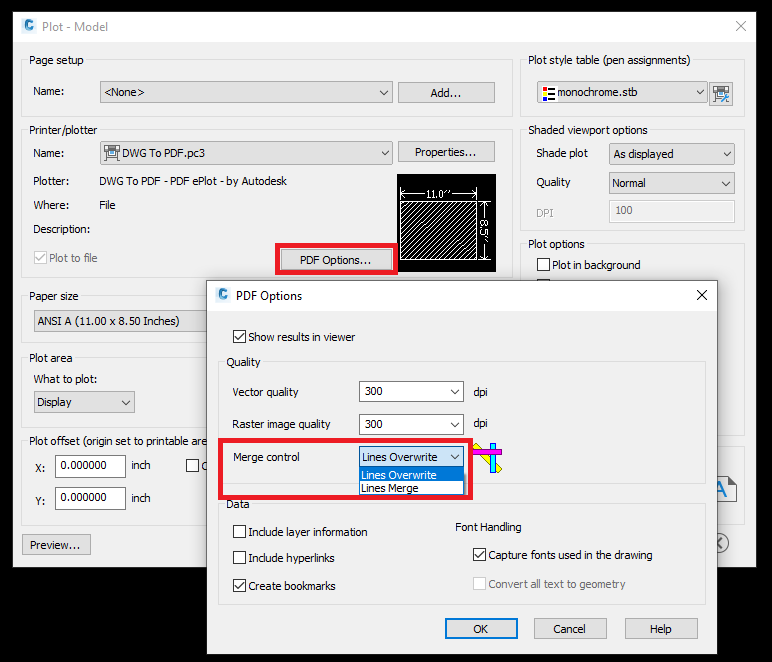This screenshot has width=772, height=662.
Task: Click the AutoCAD icon in PDF Options title
Action: tap(223, 294)
